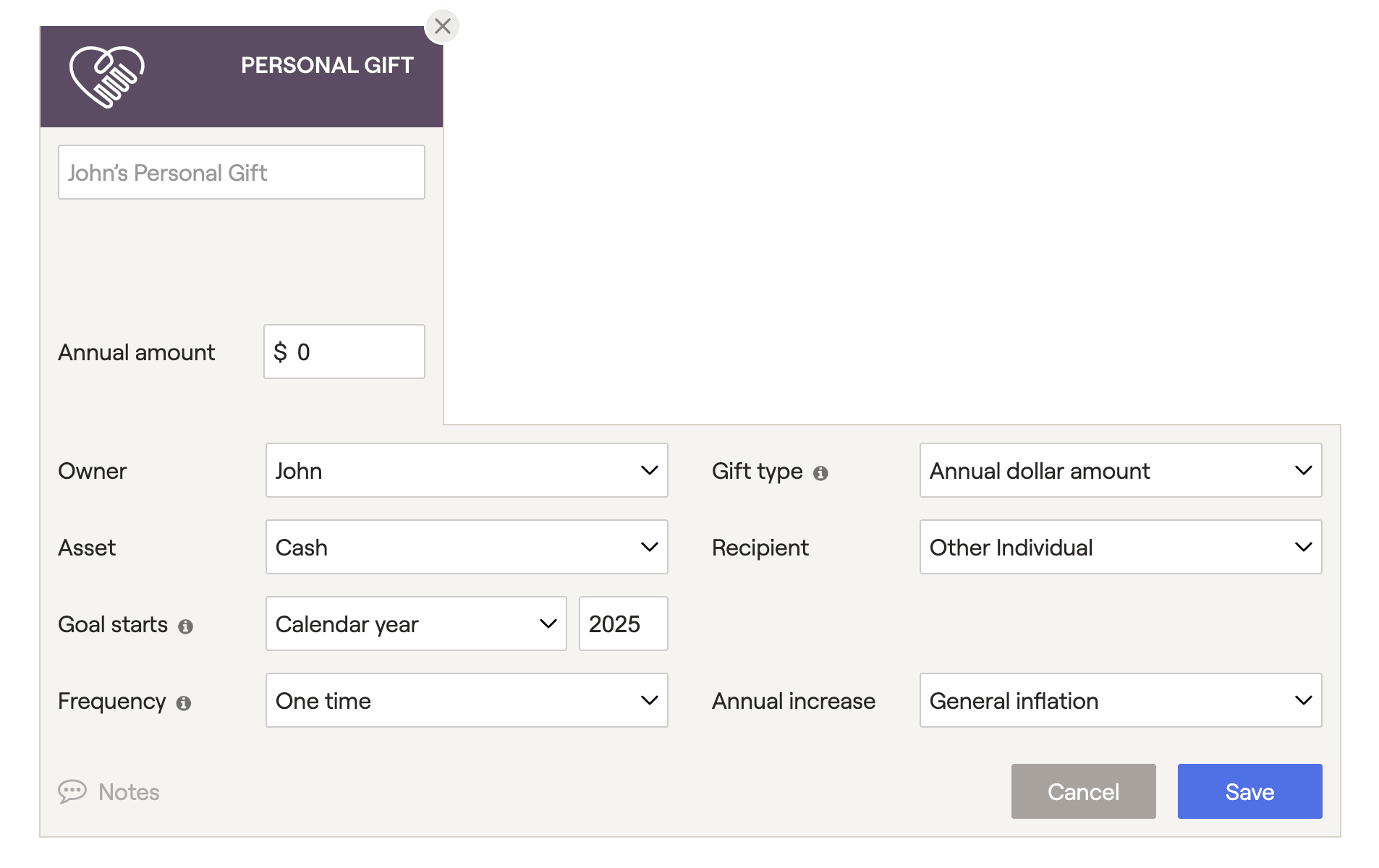Click the Frequency info icon
Image resolution: width=1379 pixels, height=868 pixels.
pyautogui.click(x=184, y=703)
